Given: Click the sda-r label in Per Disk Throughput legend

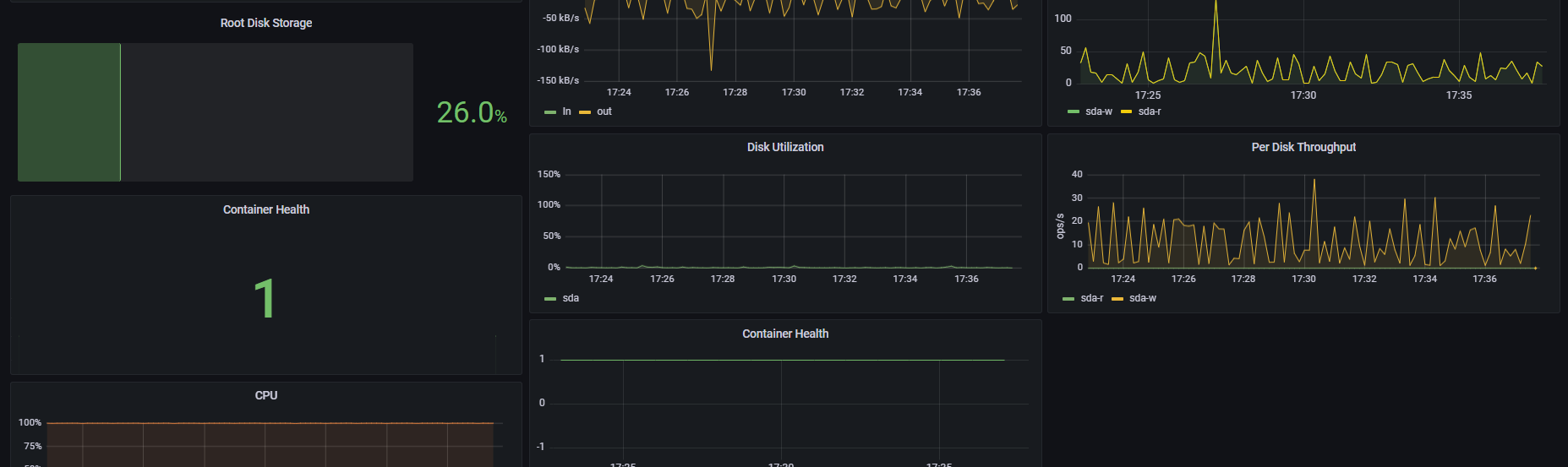Looking at the screenshot, I should pos(1091,298).
